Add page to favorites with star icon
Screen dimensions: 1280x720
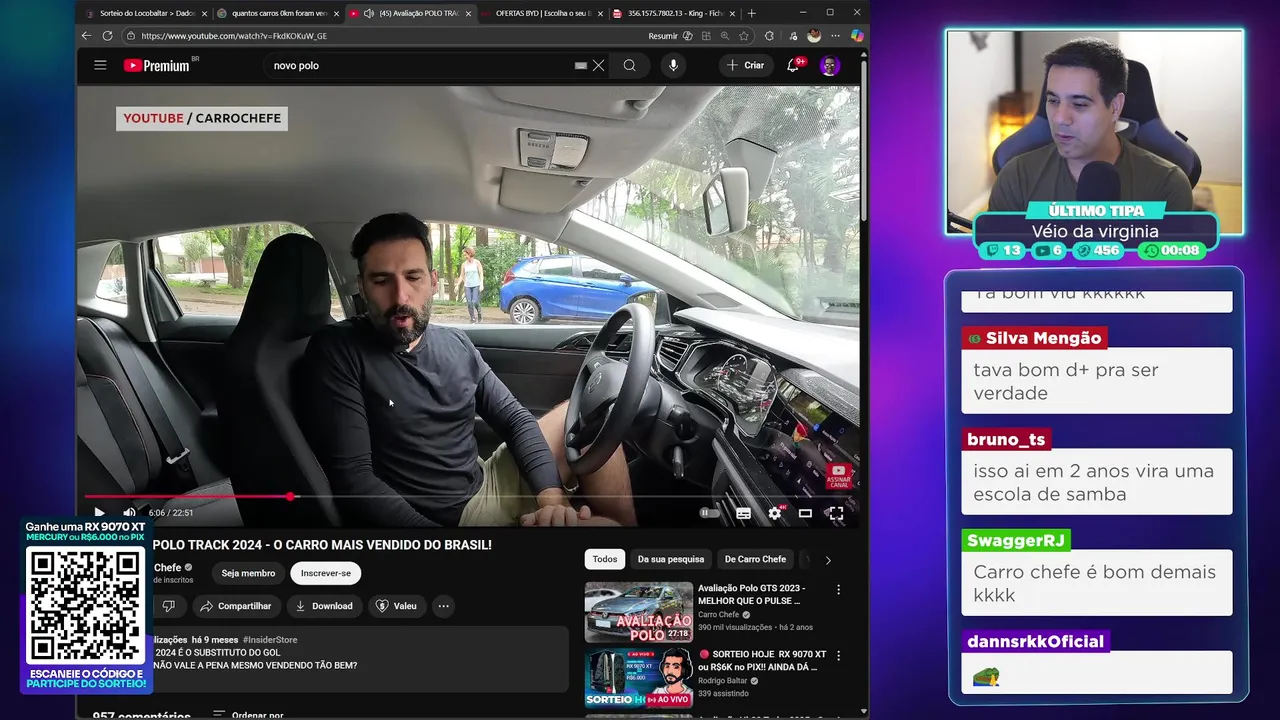click(x=744, y=36)
